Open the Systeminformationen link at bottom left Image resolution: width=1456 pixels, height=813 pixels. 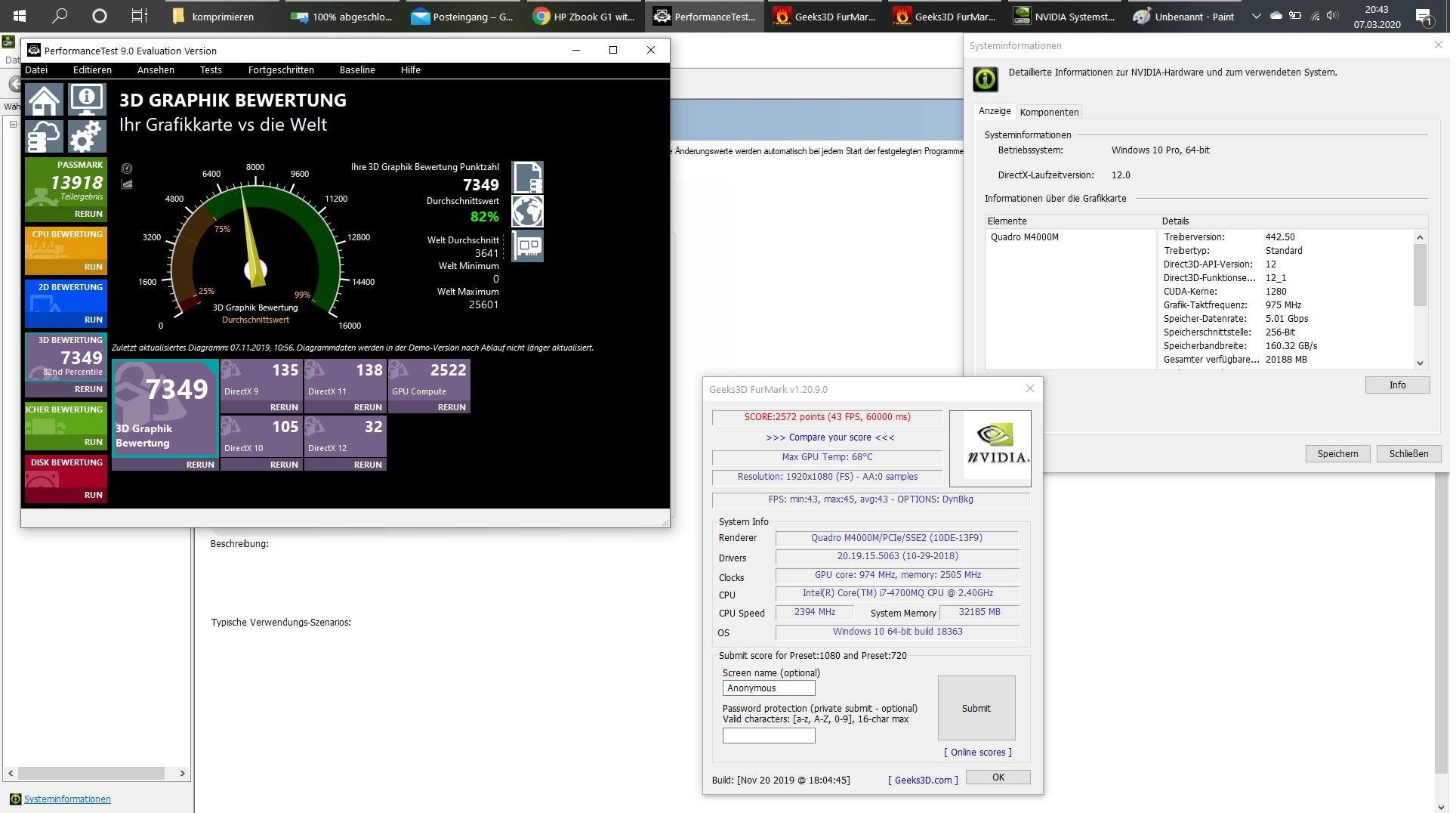click(x=67, y=800)
